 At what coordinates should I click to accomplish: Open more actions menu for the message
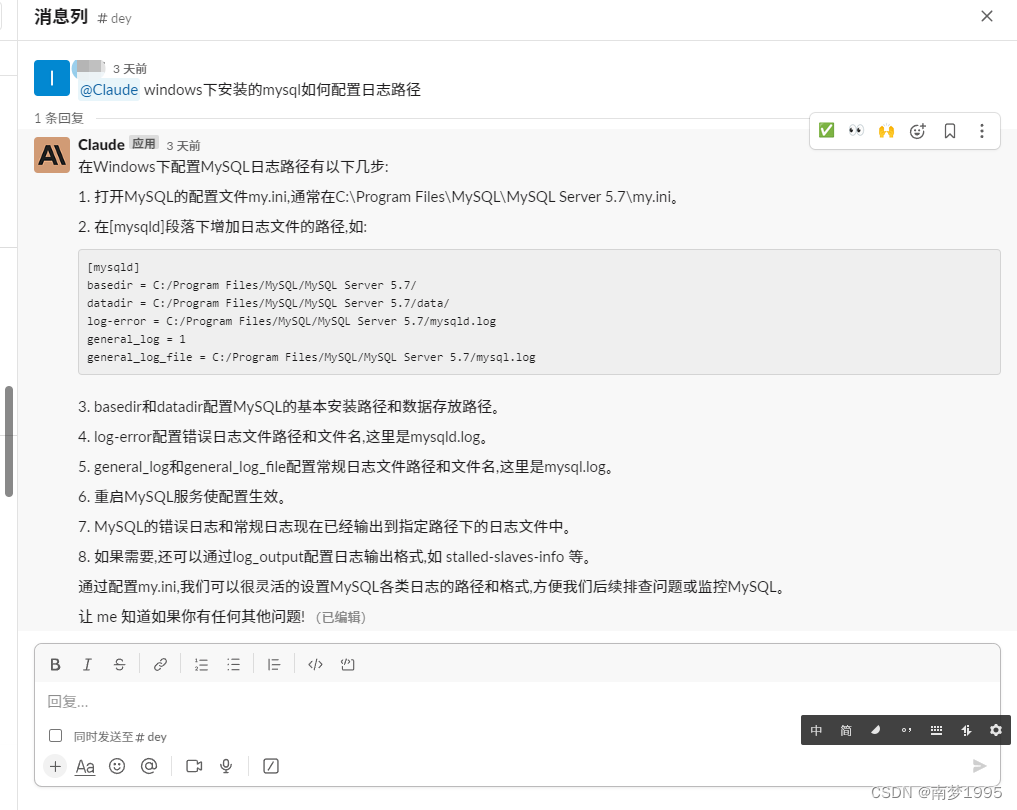click(982, 131)
